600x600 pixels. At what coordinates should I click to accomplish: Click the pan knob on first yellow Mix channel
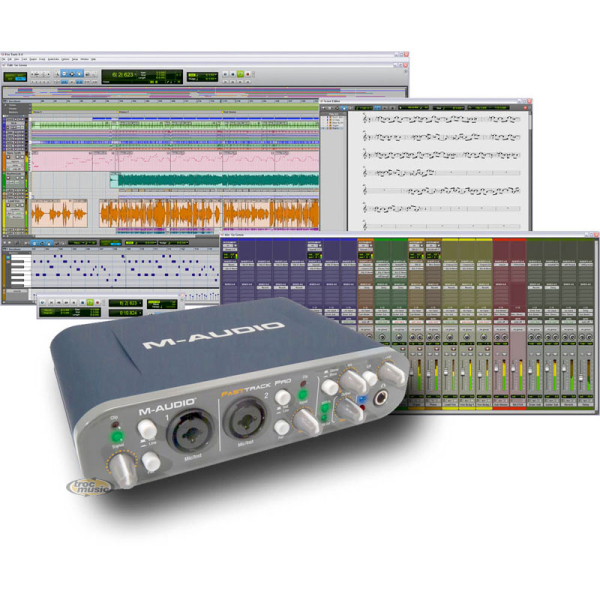tap(450, 338)
